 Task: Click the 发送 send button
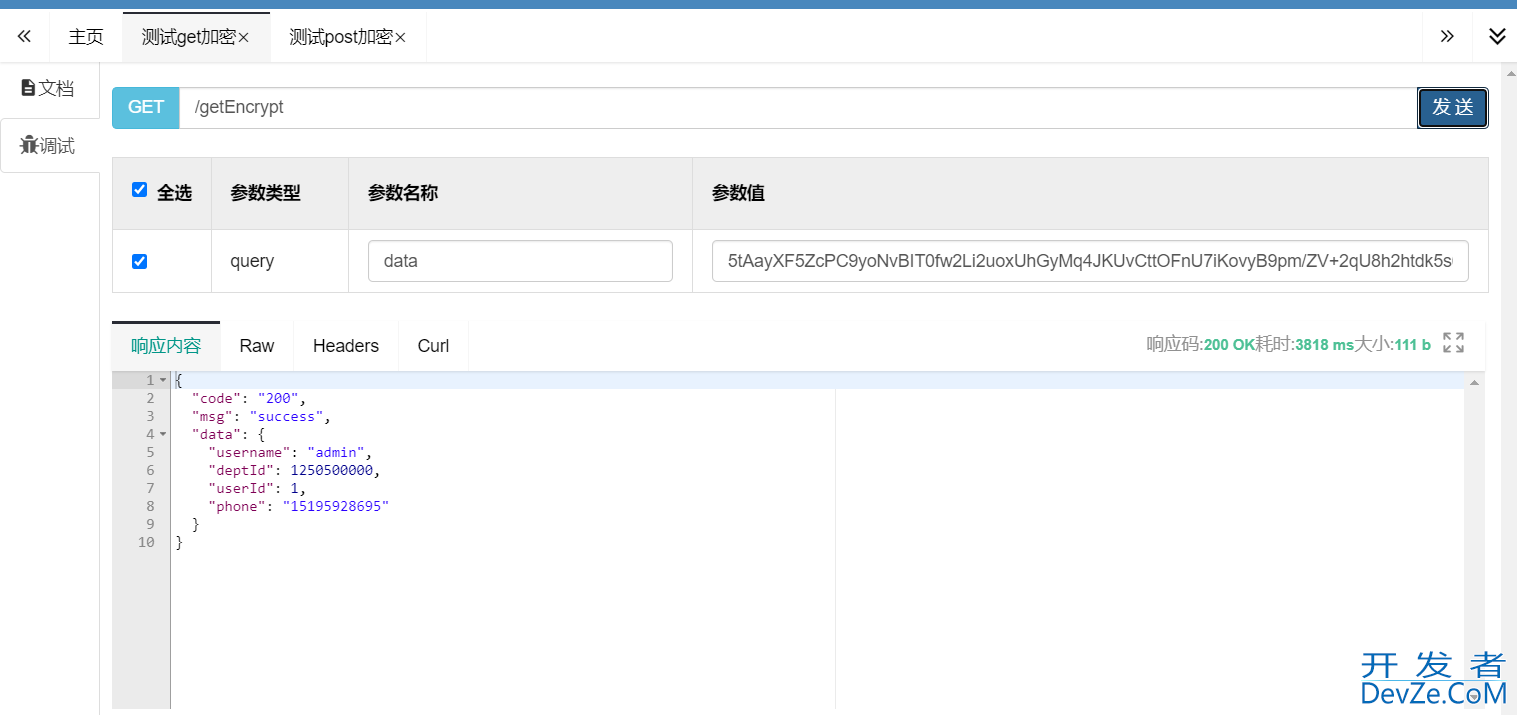1453,107
